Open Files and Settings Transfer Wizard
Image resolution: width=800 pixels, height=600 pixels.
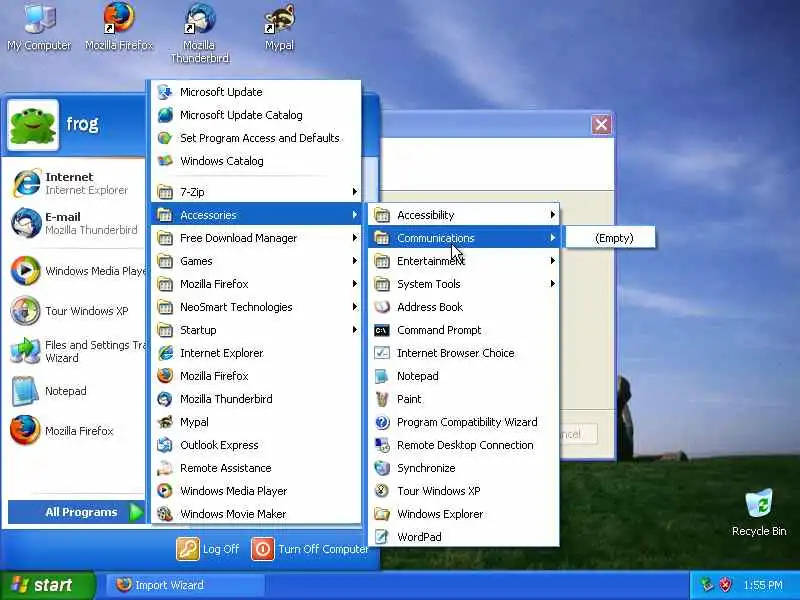pos(77,351)
